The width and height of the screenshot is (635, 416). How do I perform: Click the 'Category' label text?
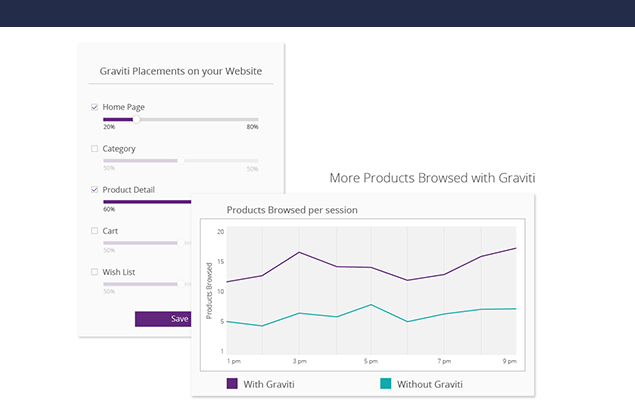[119, 149]
